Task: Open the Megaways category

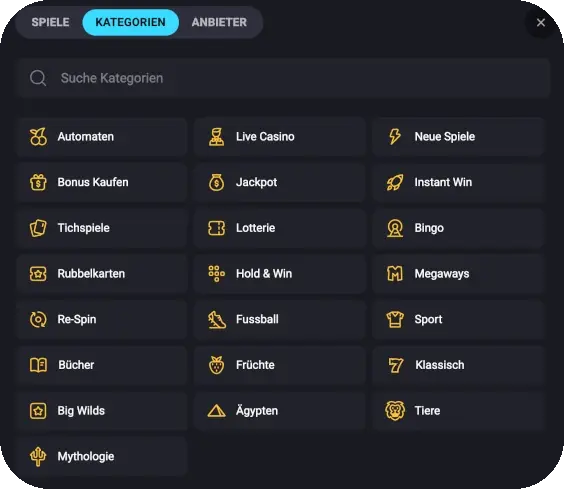Action: point(458,274)
